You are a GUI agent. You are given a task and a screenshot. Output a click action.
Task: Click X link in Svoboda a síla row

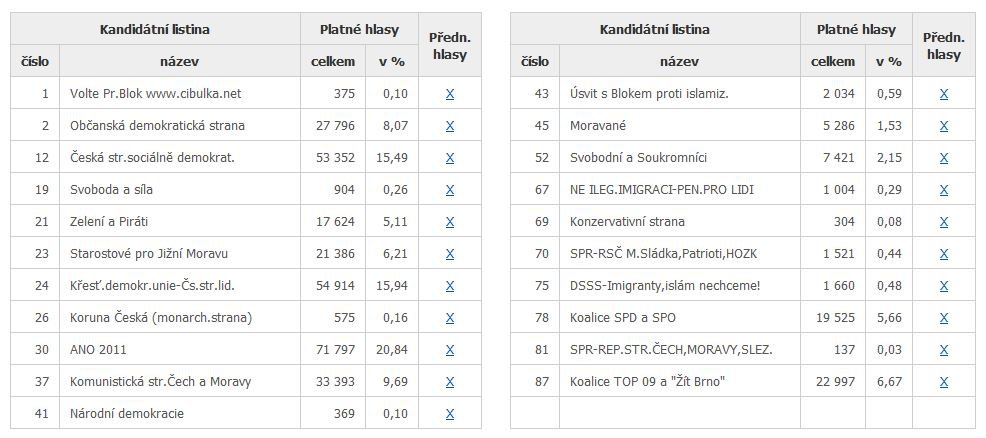coord(450,190)
